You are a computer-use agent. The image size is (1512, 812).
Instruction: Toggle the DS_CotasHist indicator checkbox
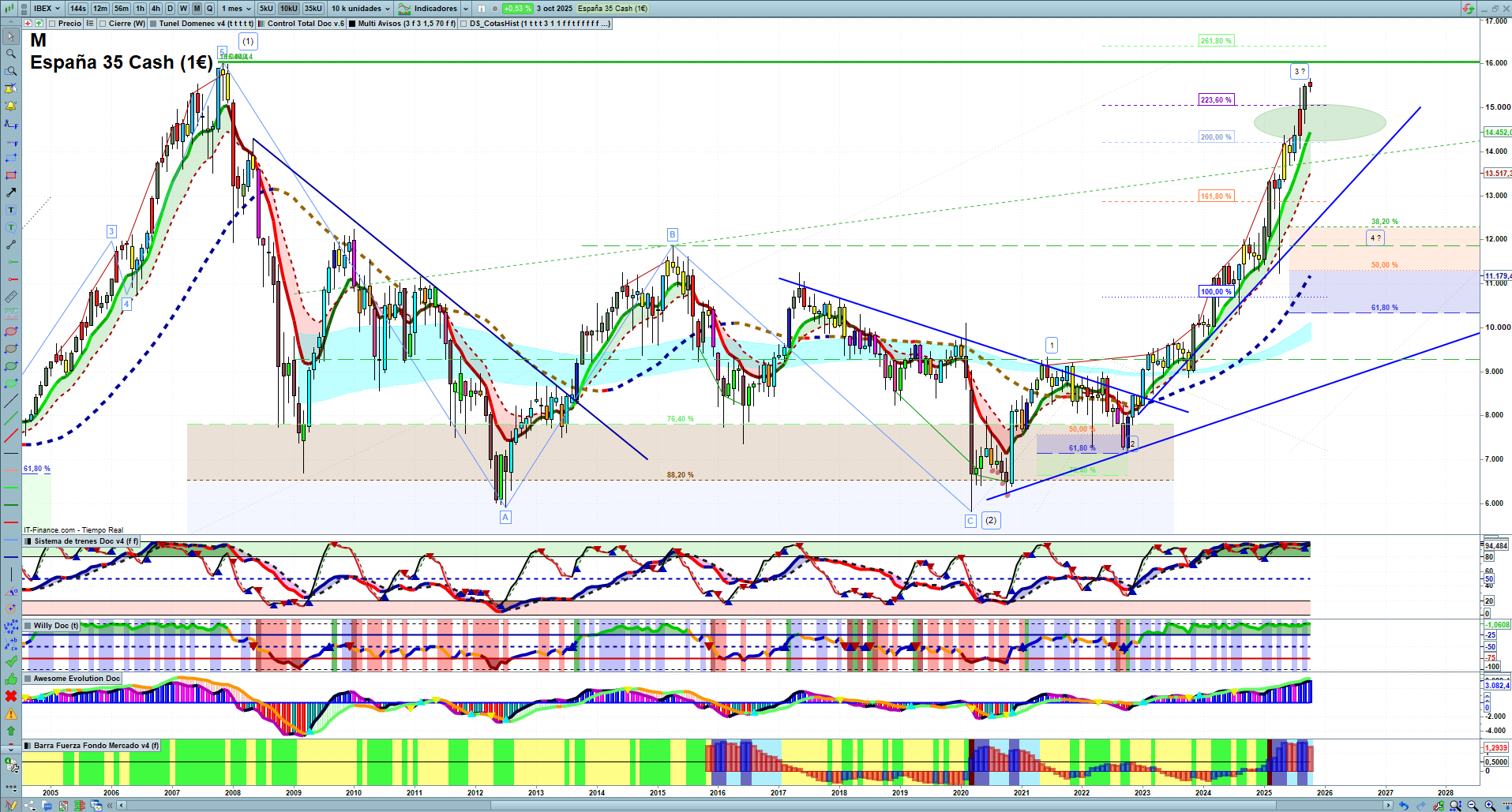463,24
